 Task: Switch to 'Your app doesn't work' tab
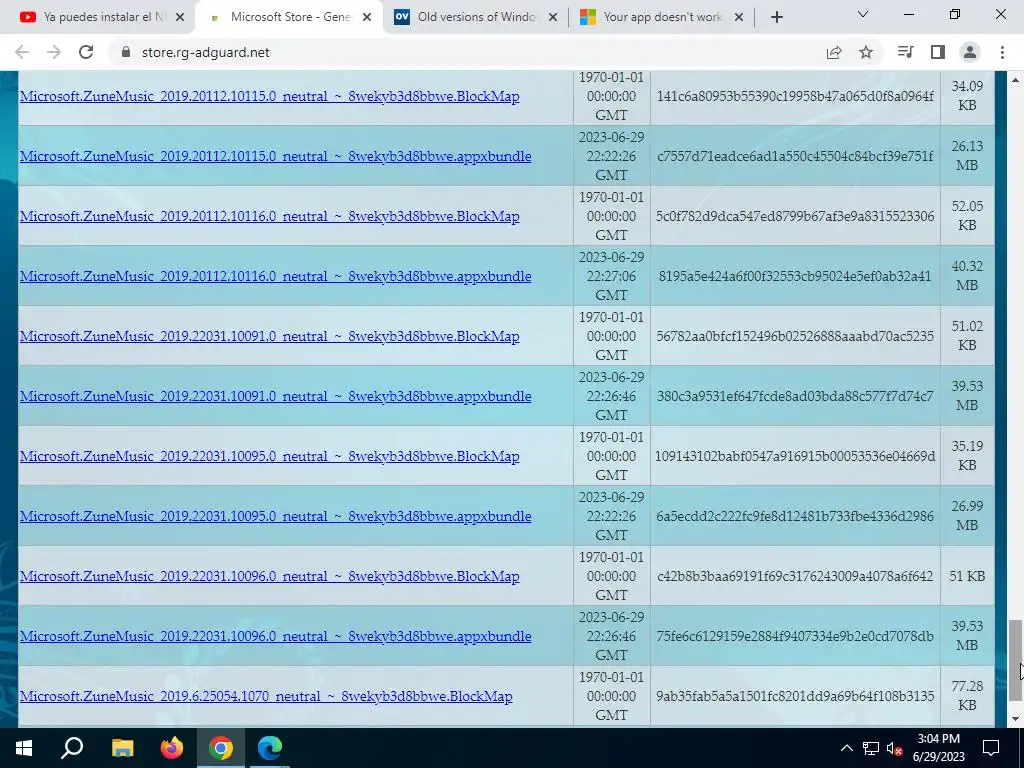[660, 18]
